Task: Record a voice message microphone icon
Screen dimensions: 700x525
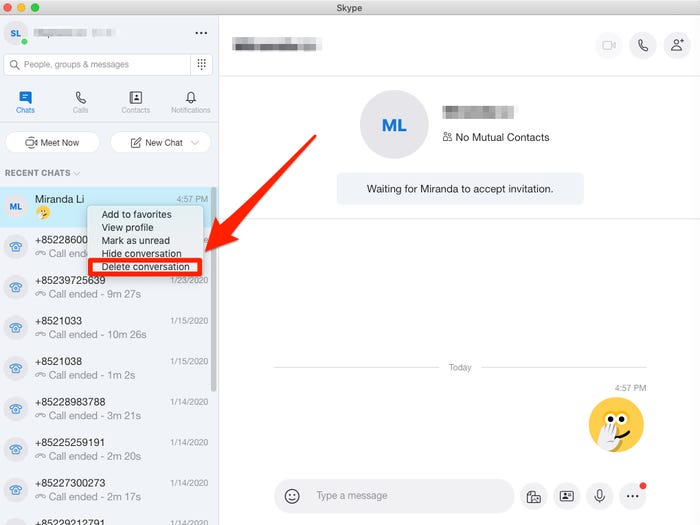Action: click(x=600, y=496)
